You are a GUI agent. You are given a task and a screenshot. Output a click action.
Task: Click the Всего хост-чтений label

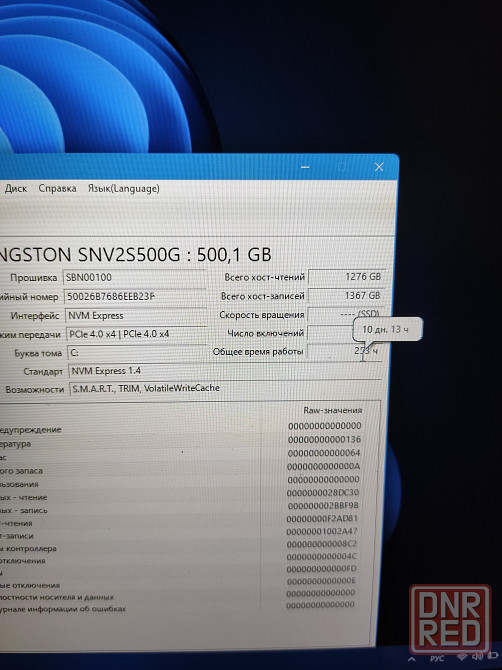click(x=264, y=277)
